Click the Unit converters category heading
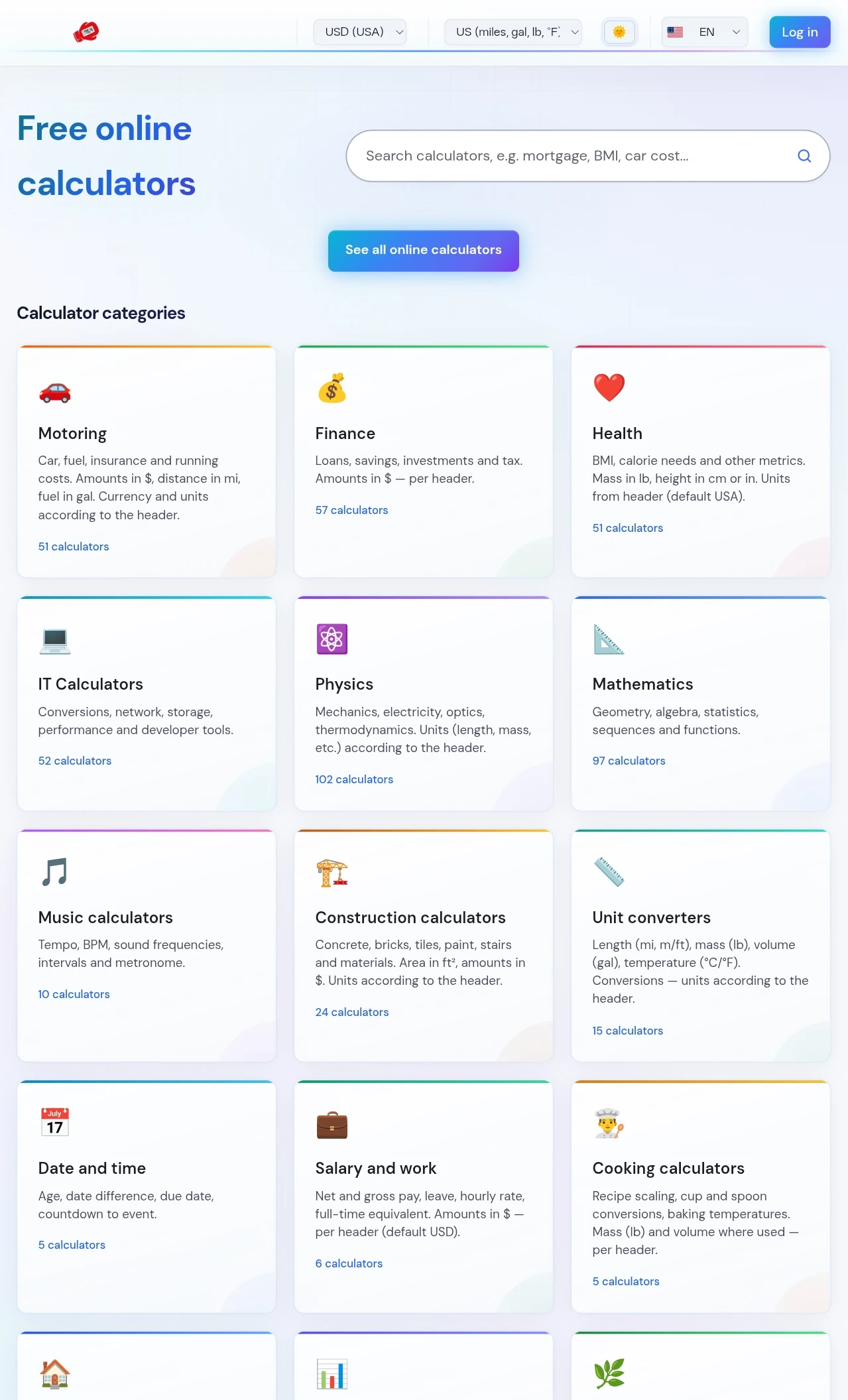 [x=651, y=917]
